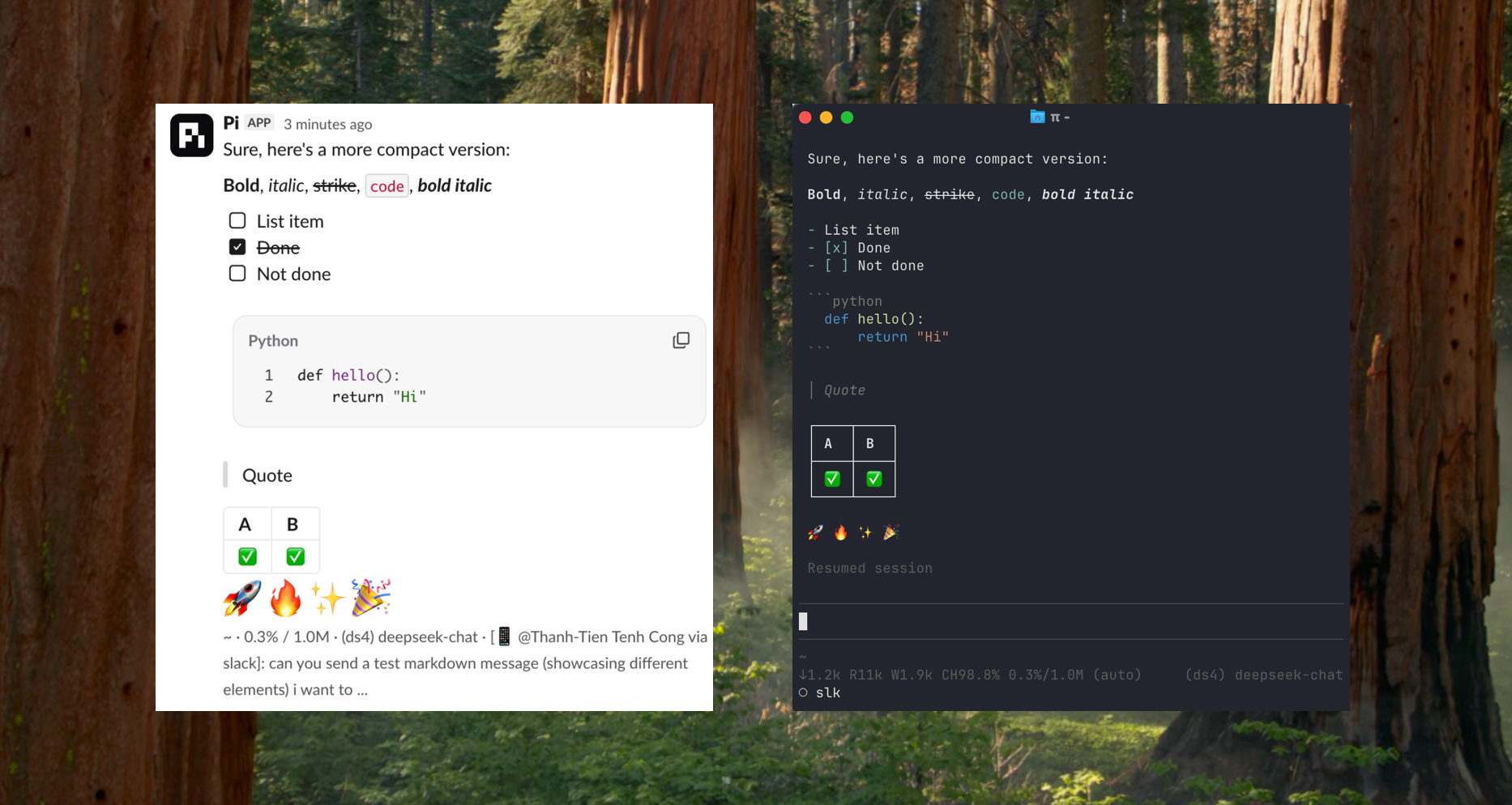Click '```python' fence line in terminal
The image size is (1512, 805).
(x=845, y=300)
